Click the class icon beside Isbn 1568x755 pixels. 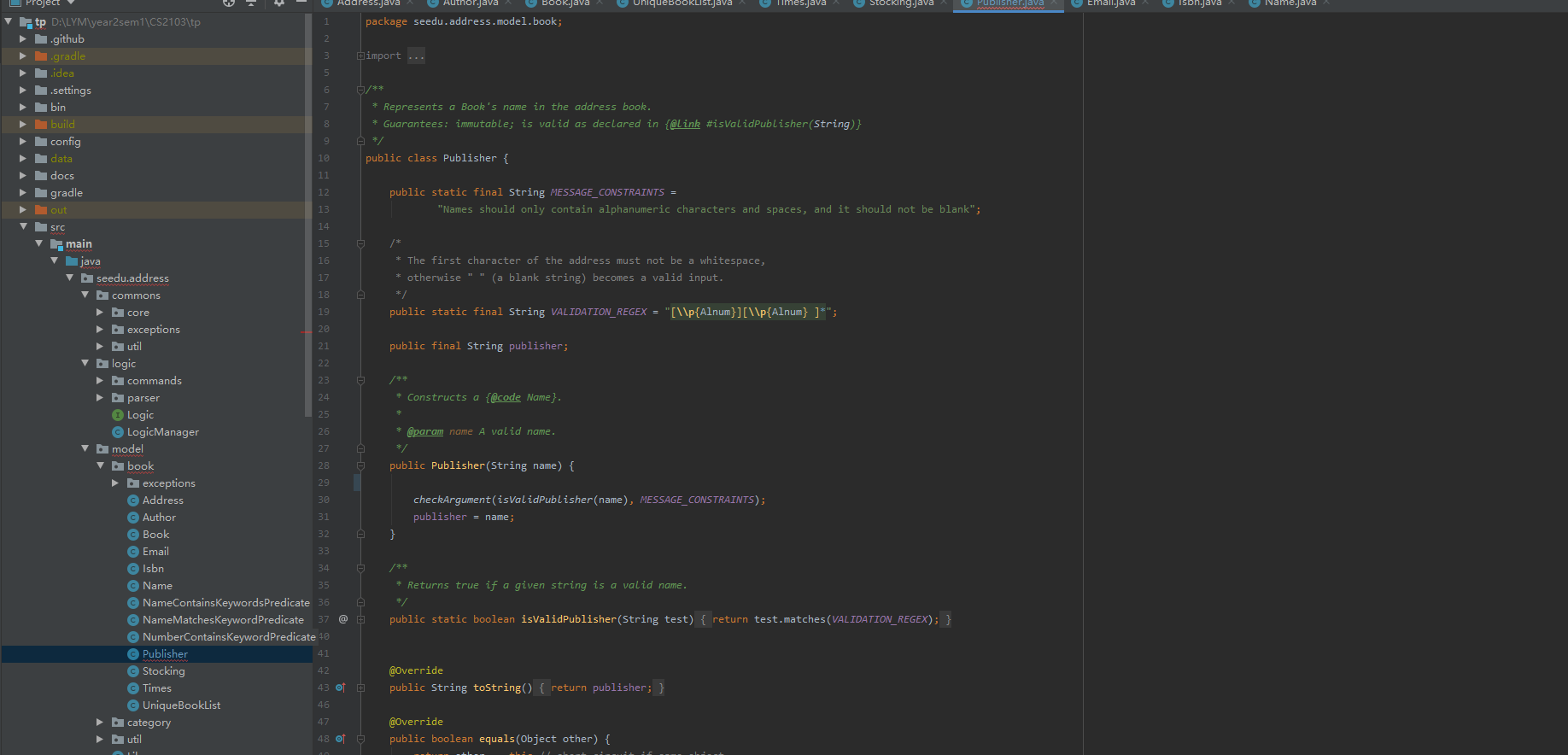click(133, 569)
